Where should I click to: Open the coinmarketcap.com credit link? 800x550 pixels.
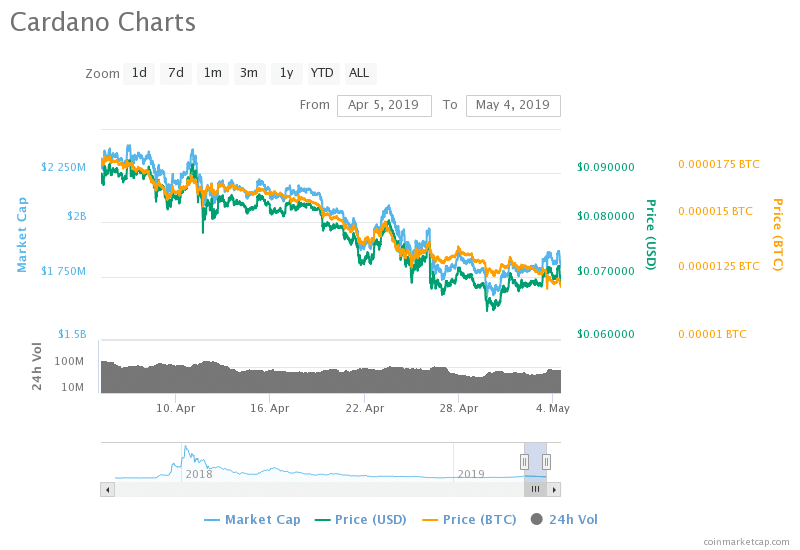[745, 541]
